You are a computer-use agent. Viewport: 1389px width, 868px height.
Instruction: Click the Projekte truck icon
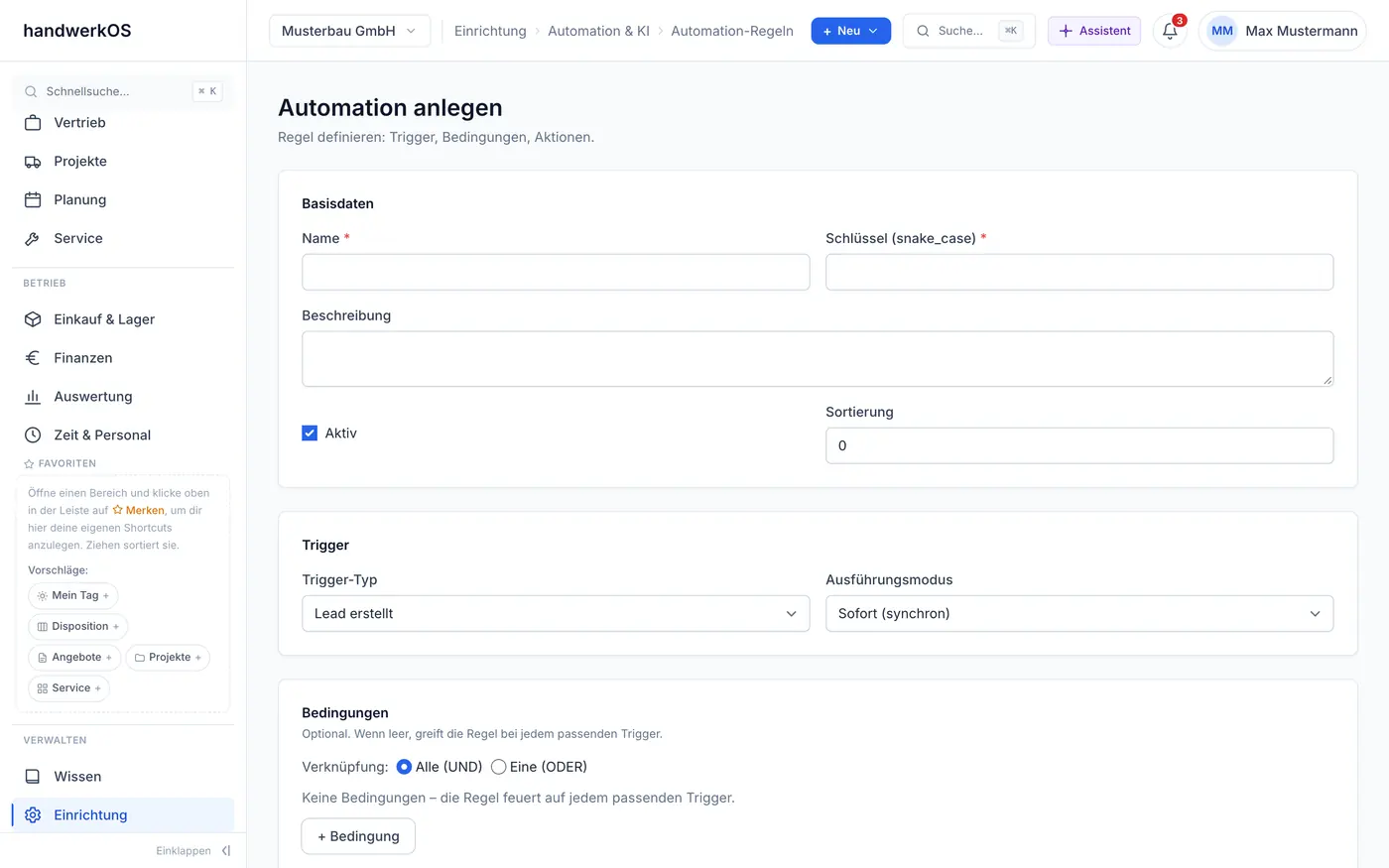coord(33,162)
